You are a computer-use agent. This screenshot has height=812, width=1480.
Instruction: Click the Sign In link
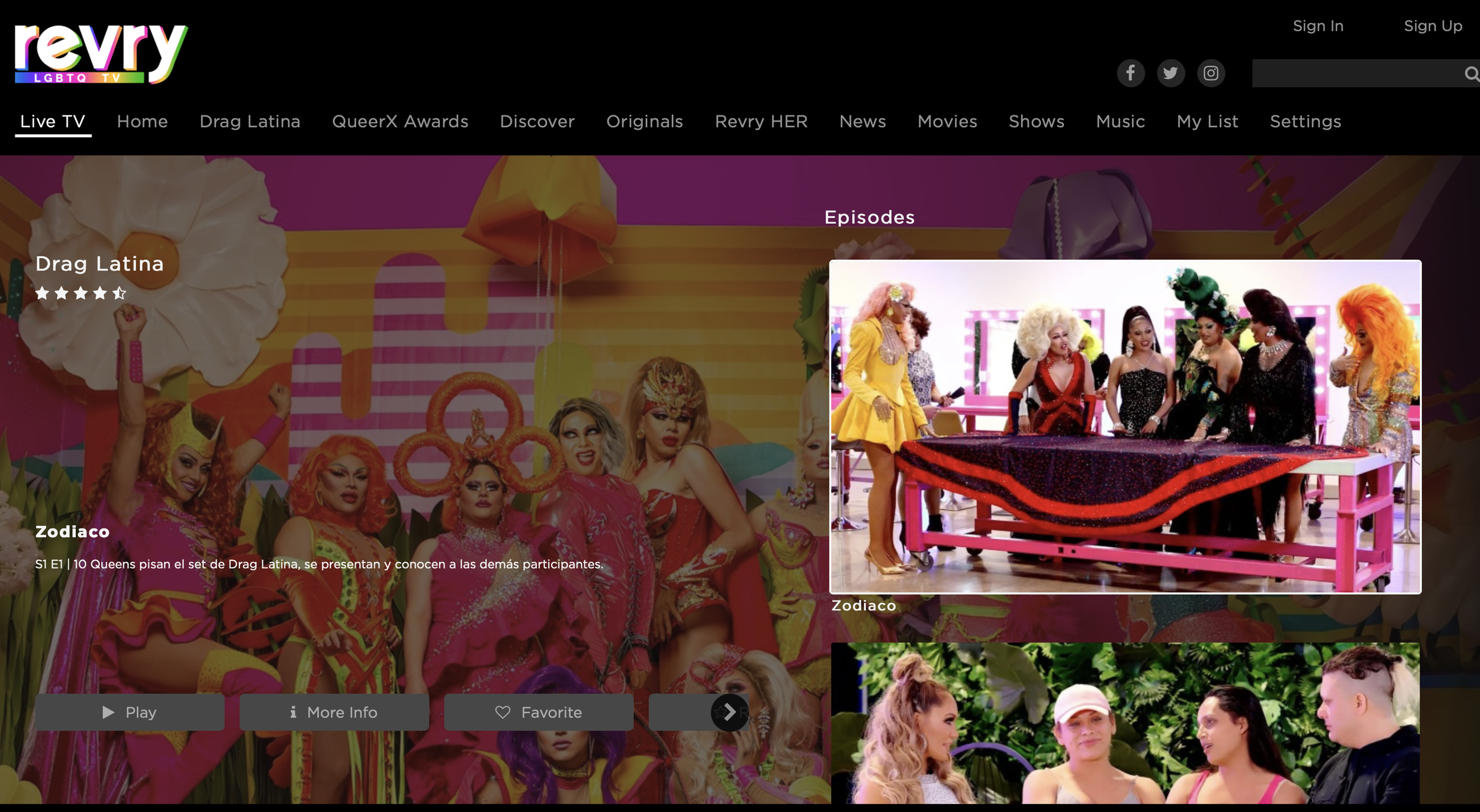[1318, 26]
